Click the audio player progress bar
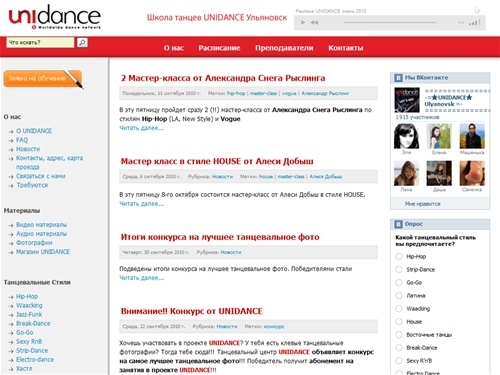 390,22
